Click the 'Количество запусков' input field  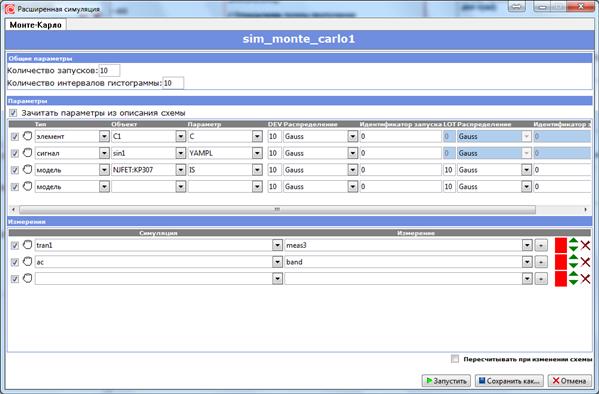(x=109, y=71)
